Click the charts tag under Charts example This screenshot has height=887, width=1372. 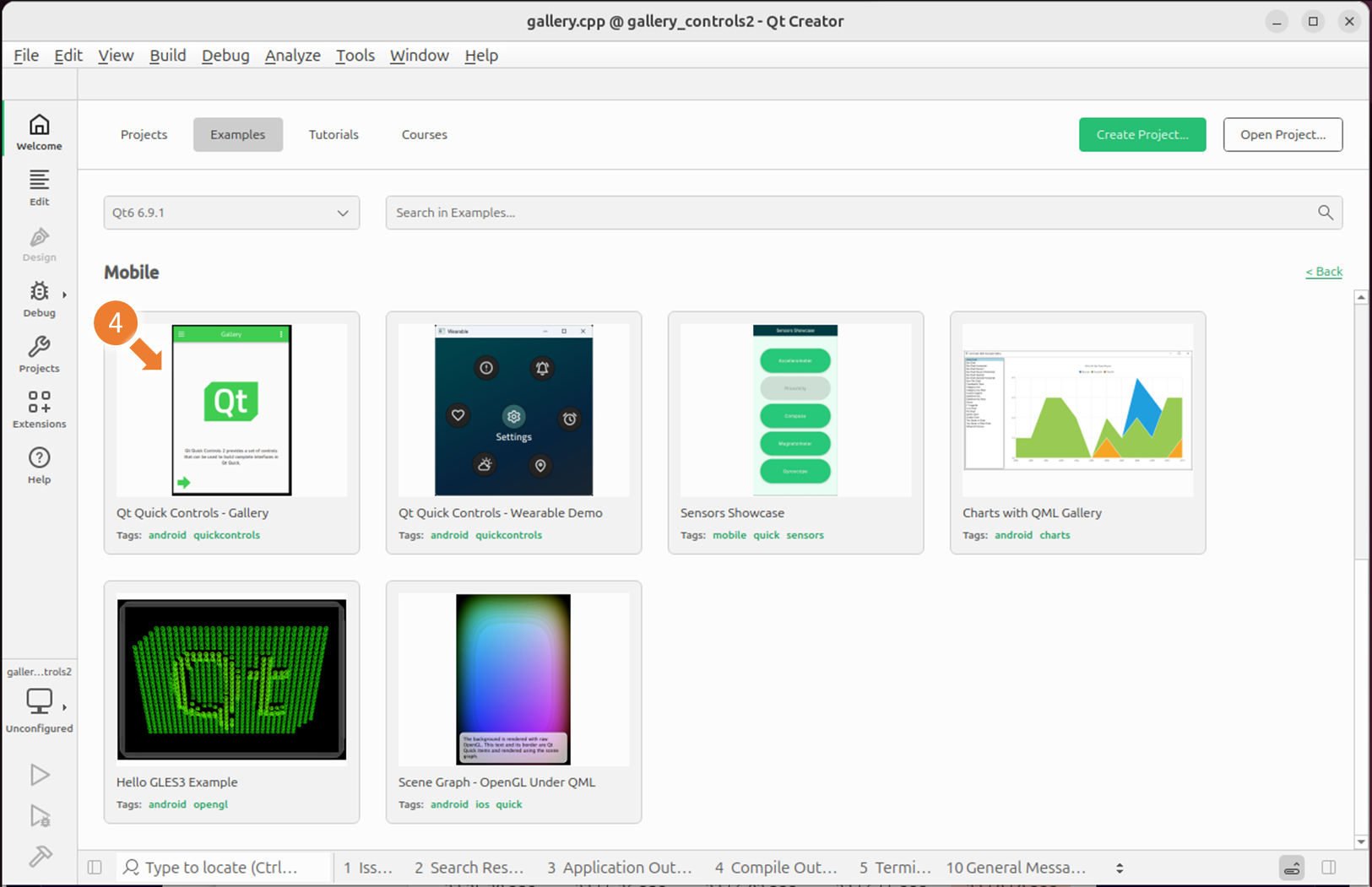click(1055, 535)
